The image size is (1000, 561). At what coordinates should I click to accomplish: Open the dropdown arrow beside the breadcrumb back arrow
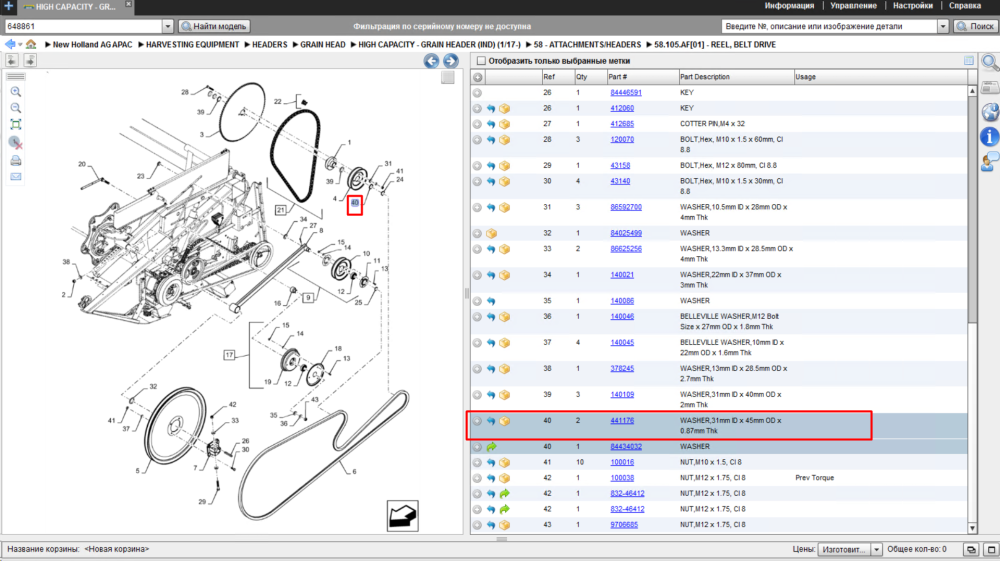tap(20, 45)
